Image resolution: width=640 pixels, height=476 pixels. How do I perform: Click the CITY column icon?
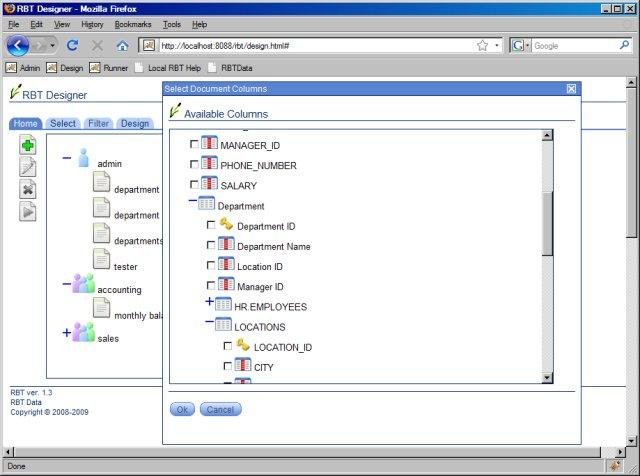coord(243,364)
